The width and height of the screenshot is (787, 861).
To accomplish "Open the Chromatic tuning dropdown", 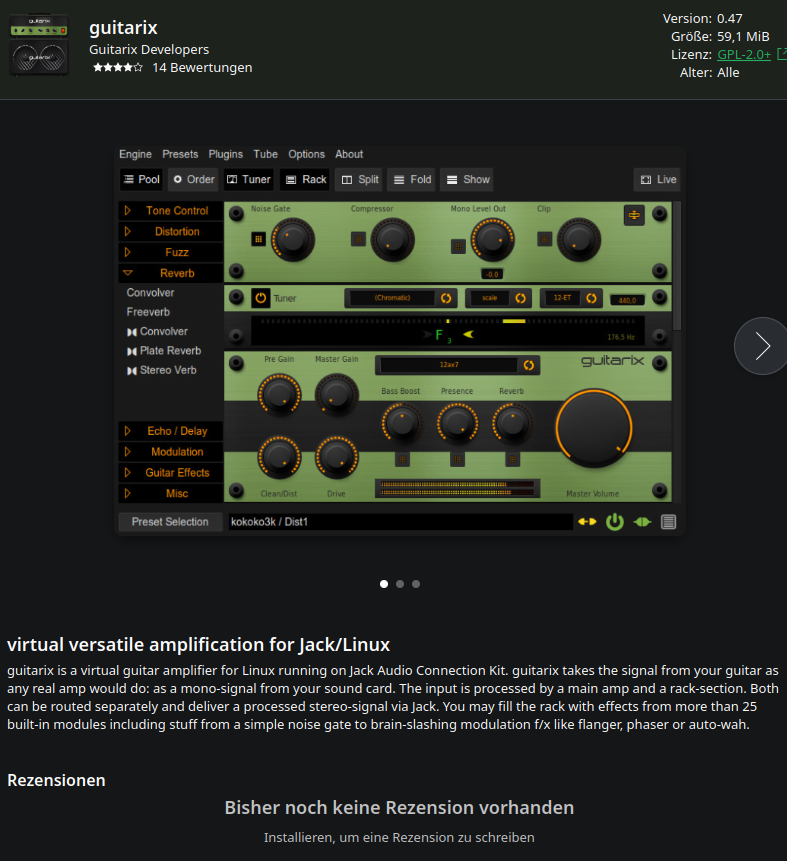I will click(401, 298).
